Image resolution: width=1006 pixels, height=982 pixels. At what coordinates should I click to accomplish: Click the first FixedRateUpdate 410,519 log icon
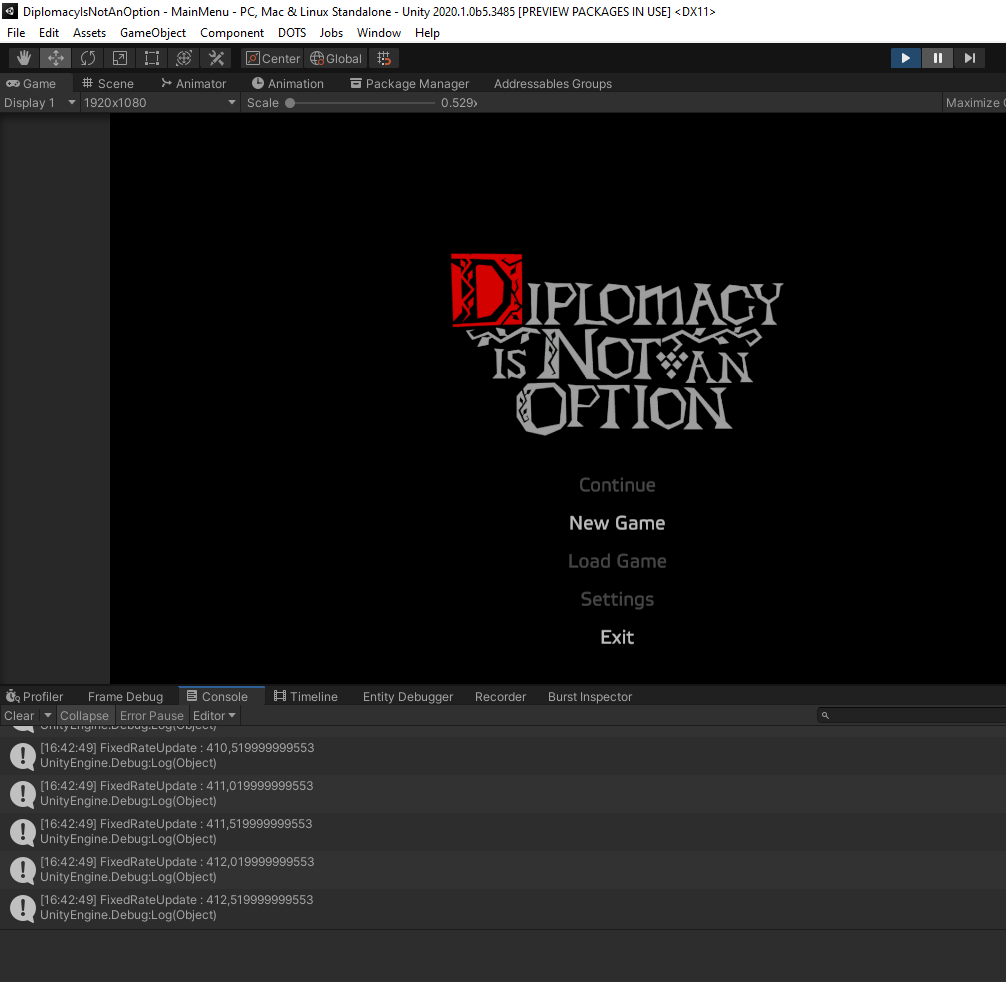coord(23,756)
